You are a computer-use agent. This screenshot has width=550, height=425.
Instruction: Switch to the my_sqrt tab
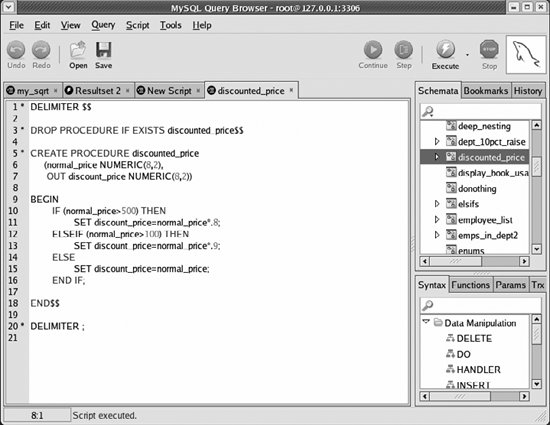tap(33, 91)
